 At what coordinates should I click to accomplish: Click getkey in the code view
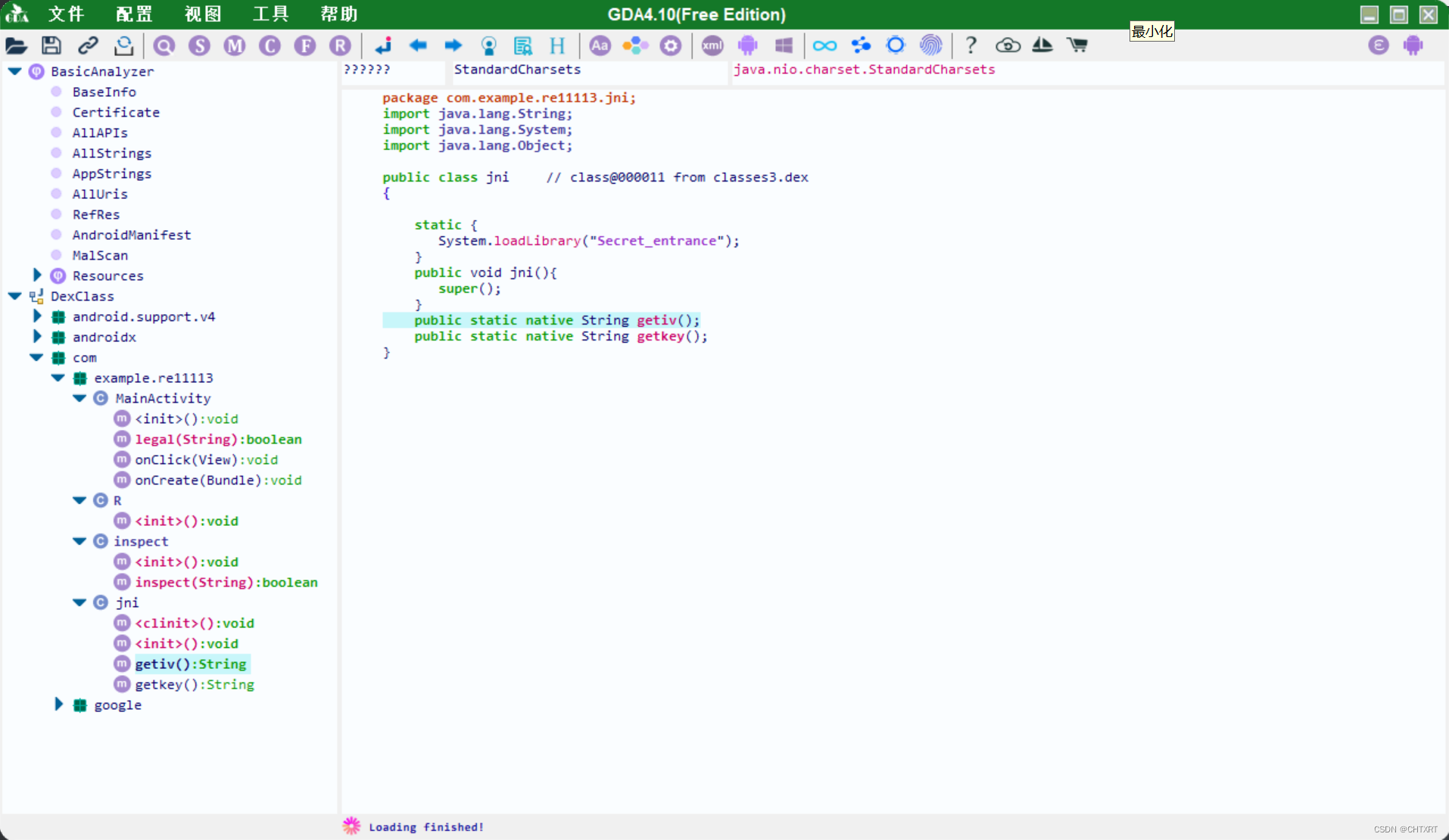pyautogui.click(x=660, y=336)
